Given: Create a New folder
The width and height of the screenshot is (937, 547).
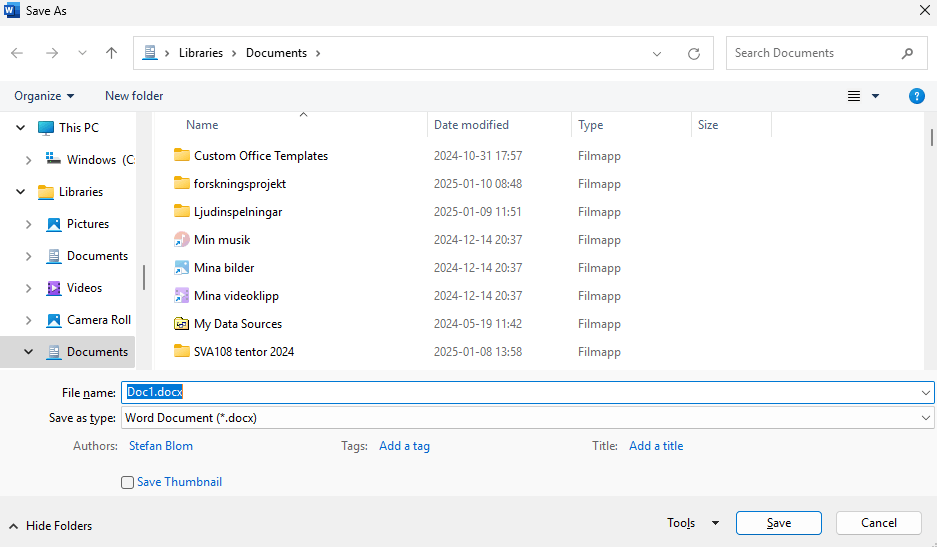Looking at the screenshot, I should 134,96.
